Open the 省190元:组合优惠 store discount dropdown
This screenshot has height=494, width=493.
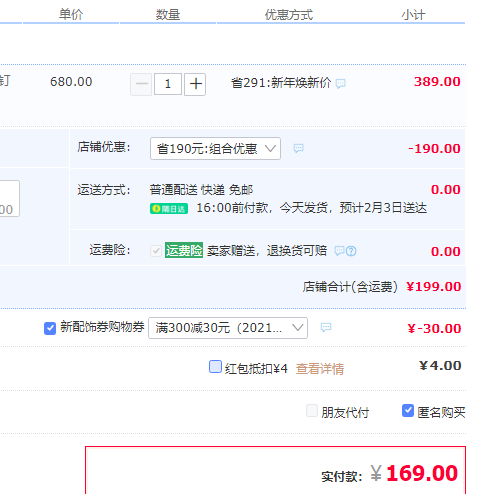point(215,149)
